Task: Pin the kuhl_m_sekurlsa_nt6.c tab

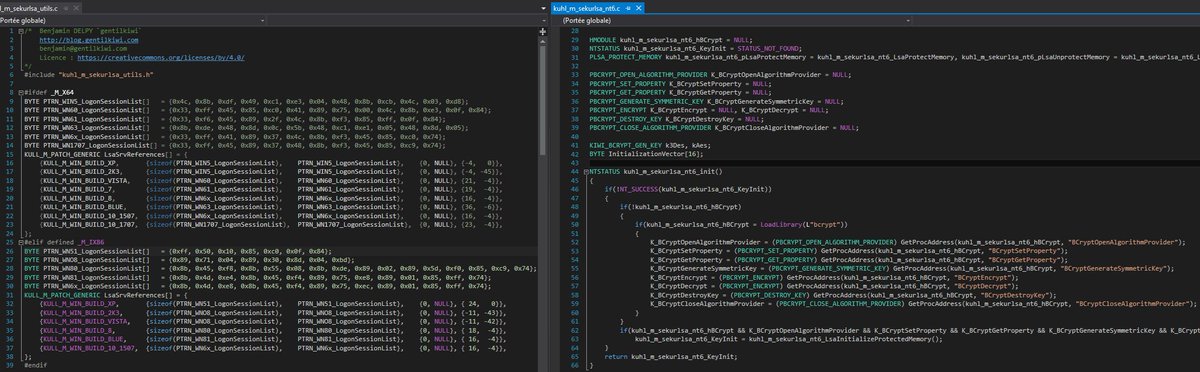Action: coord(629,8)
